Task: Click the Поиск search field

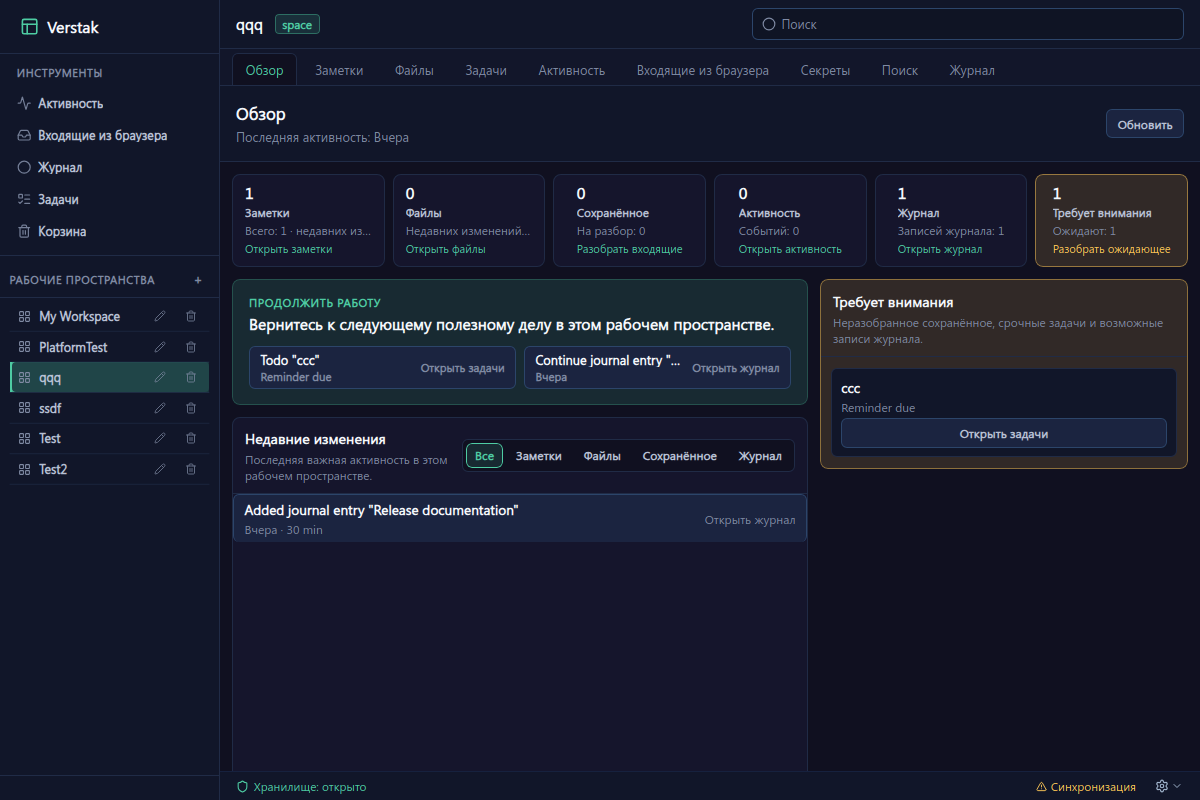Action: click(x=968, y=24)
